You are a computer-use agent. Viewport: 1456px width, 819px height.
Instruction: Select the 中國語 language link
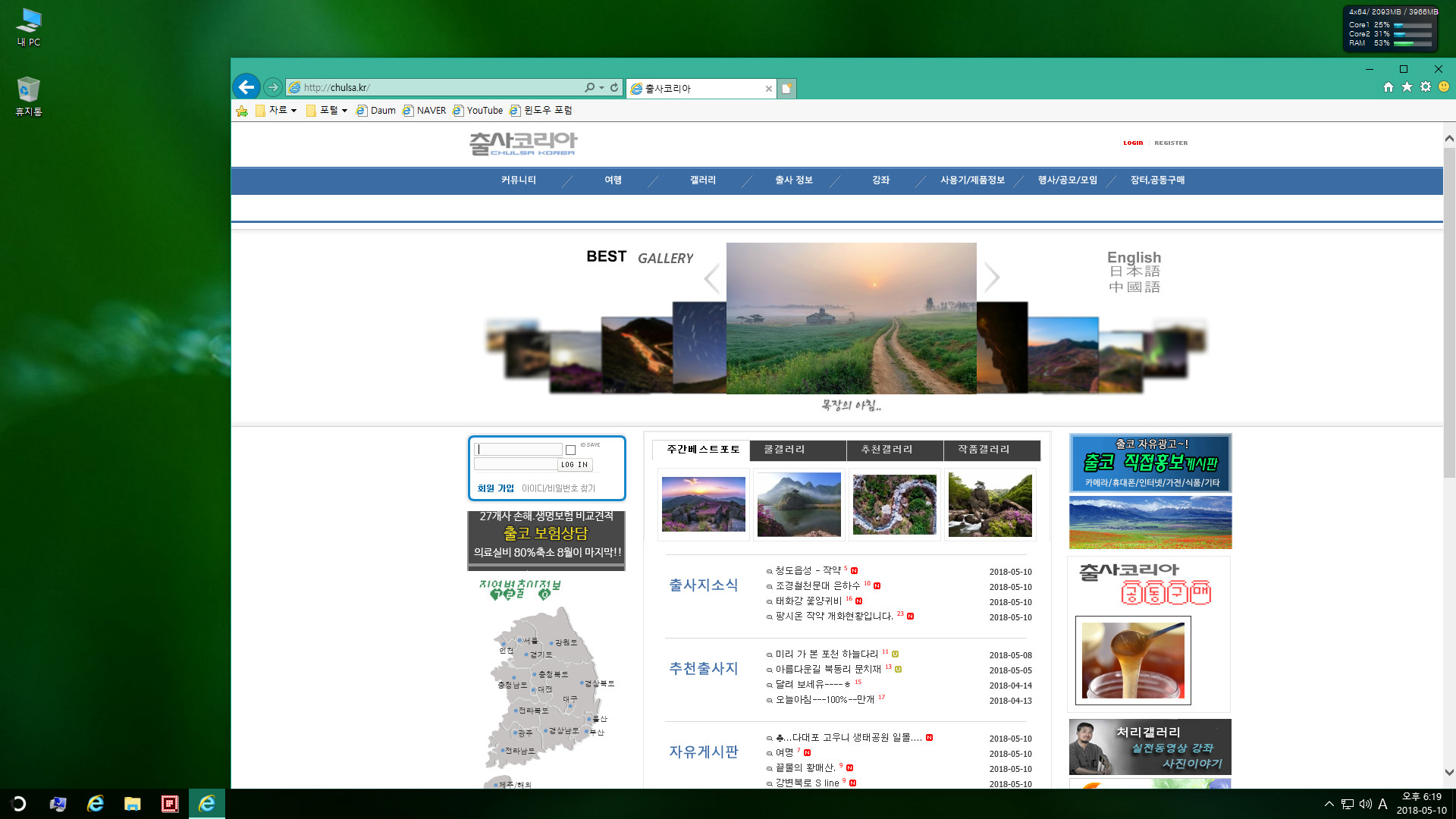pos(1134,287)
